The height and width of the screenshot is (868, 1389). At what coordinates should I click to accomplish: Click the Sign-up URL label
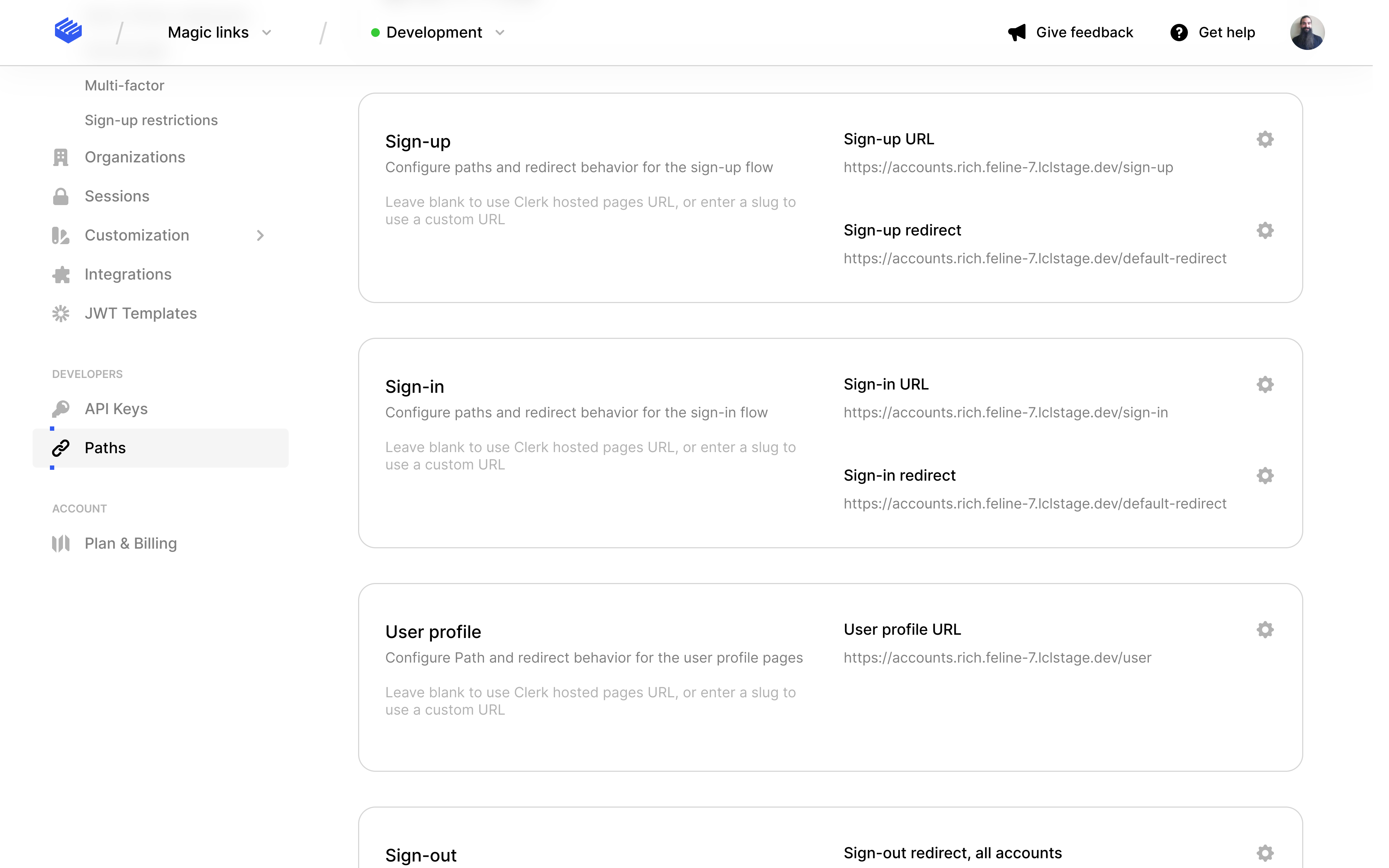[888, 139]
